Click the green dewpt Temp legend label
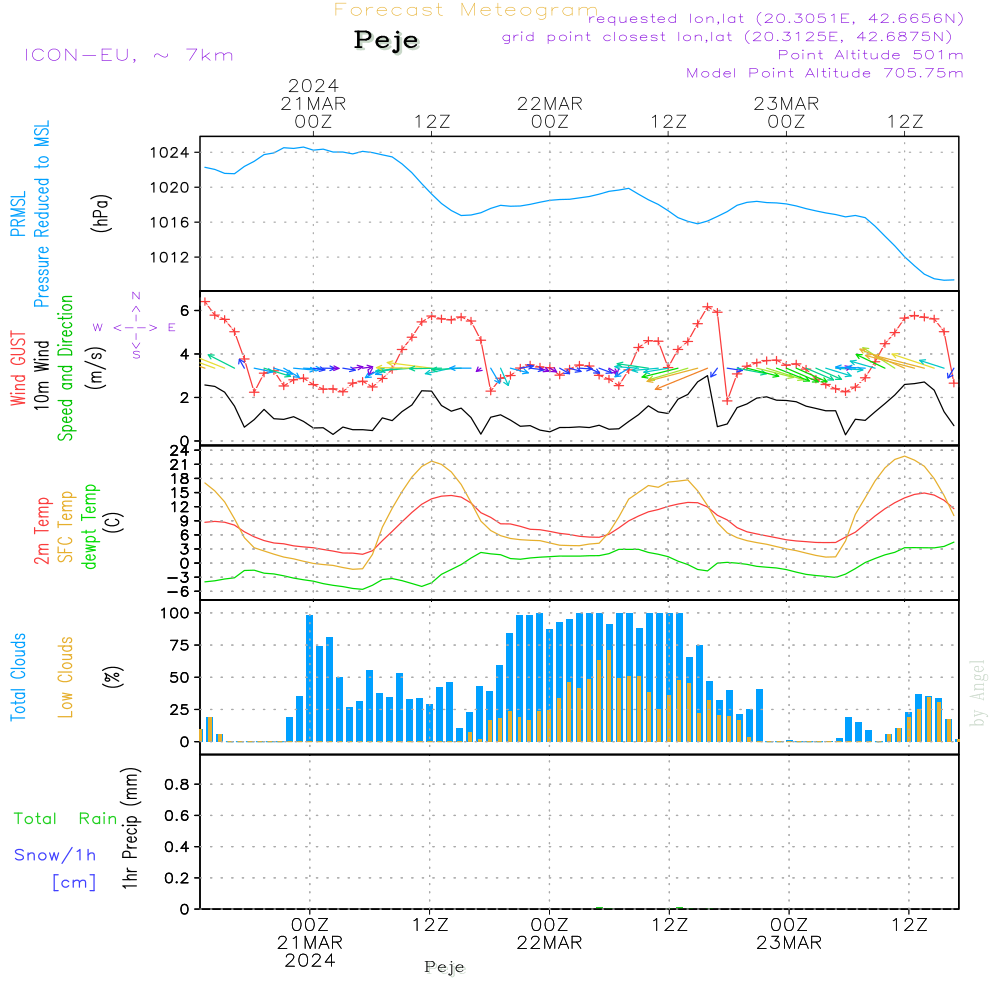 pos(91,527)
